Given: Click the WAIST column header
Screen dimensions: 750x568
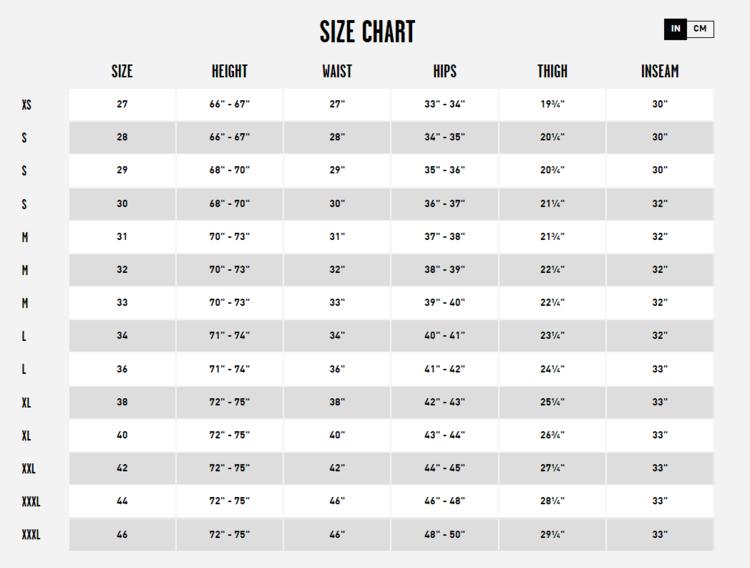Looking at the screenshot, I should (x=337, y=71).
